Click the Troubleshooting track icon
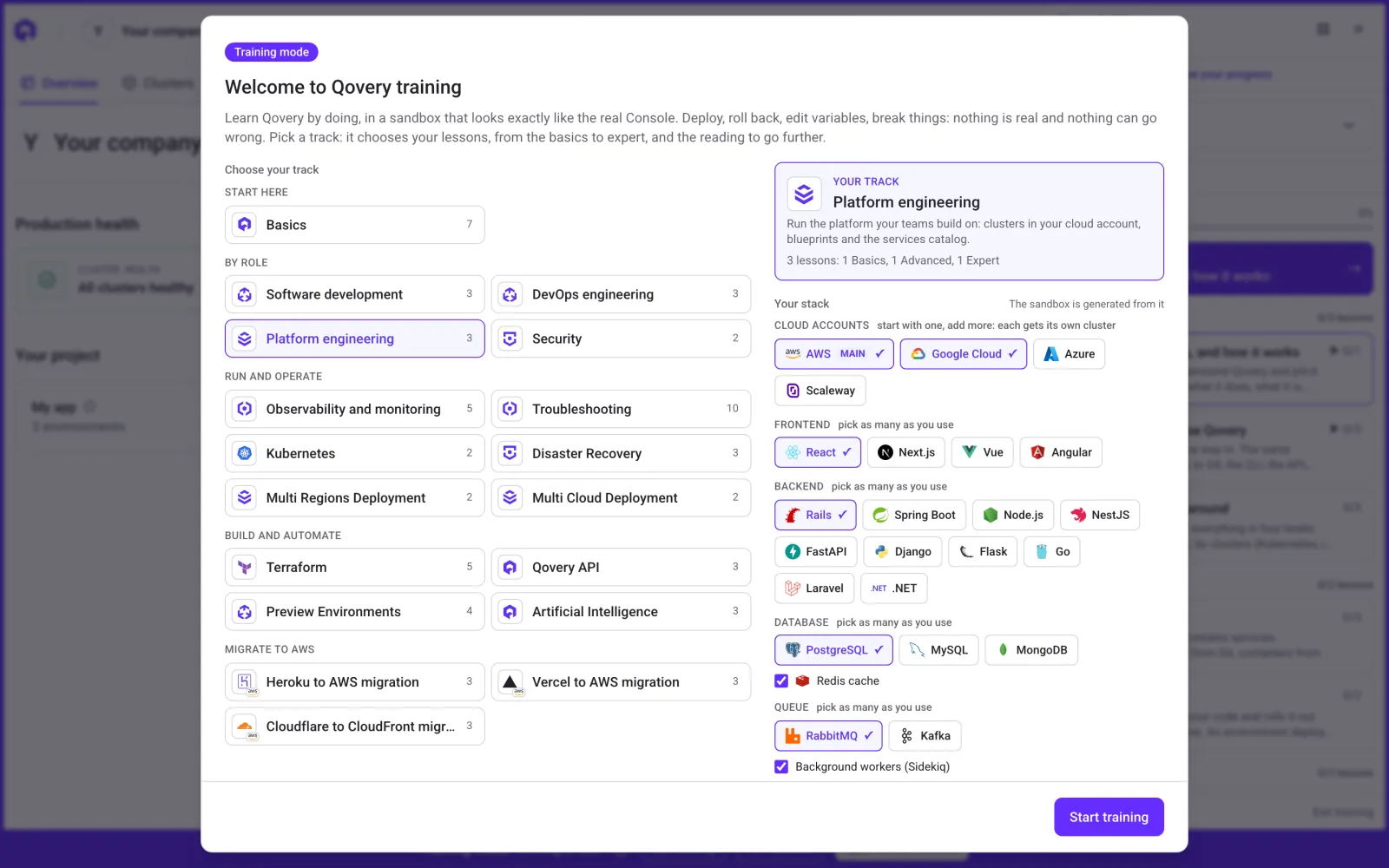This screenshot has width=1389, height=868. [510, 409]
